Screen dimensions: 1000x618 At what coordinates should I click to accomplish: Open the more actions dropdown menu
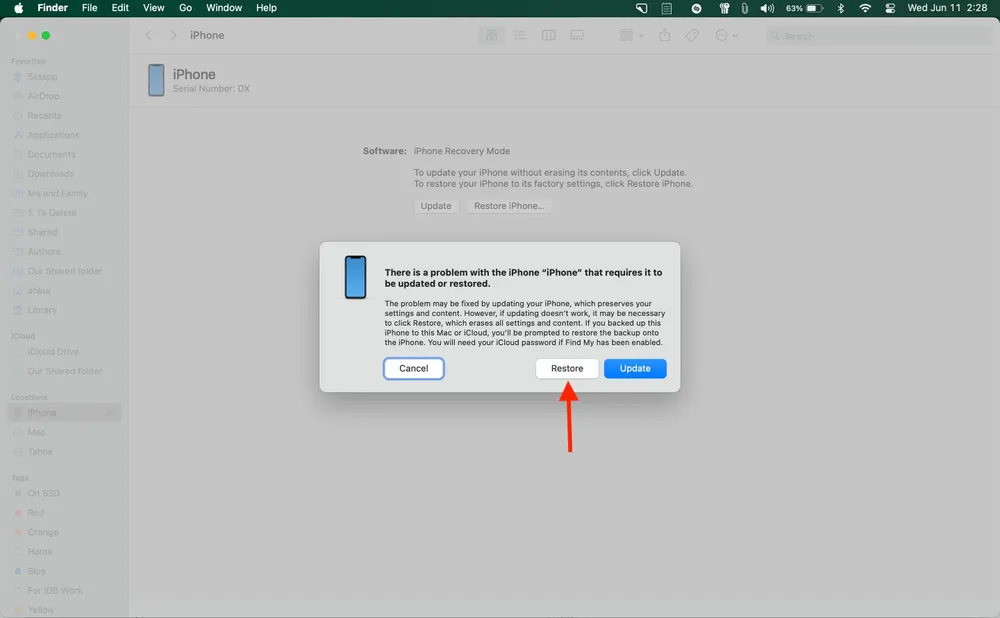pyautogui.click(x=727, y=35)
